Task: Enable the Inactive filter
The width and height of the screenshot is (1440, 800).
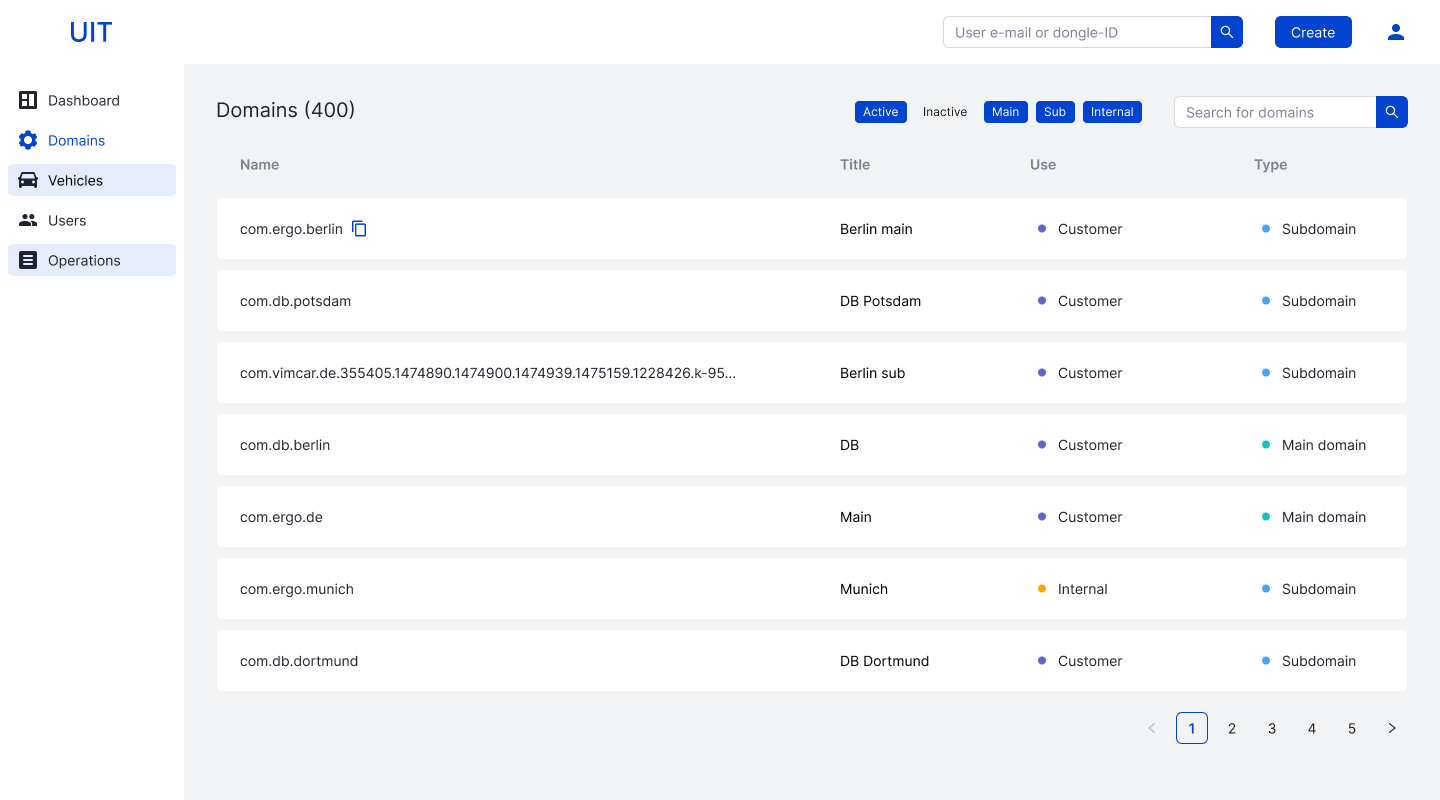Action: [944, 112]
